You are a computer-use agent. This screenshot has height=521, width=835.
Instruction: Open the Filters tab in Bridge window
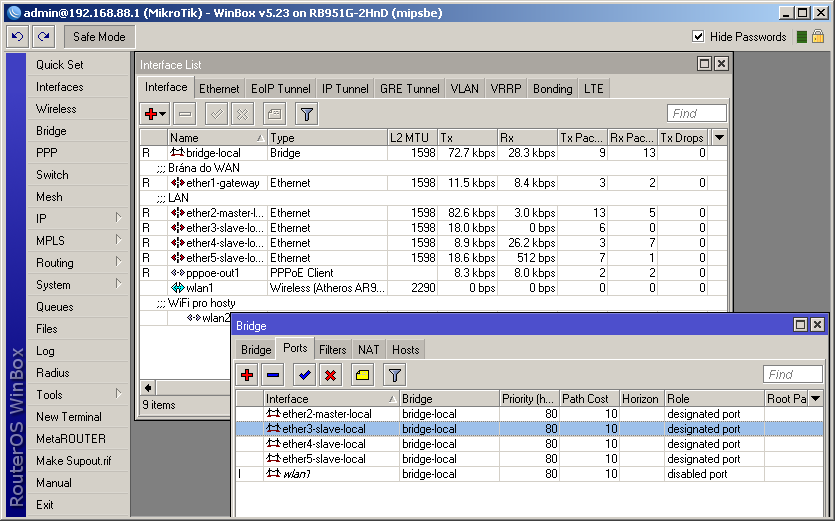(332, 349)
